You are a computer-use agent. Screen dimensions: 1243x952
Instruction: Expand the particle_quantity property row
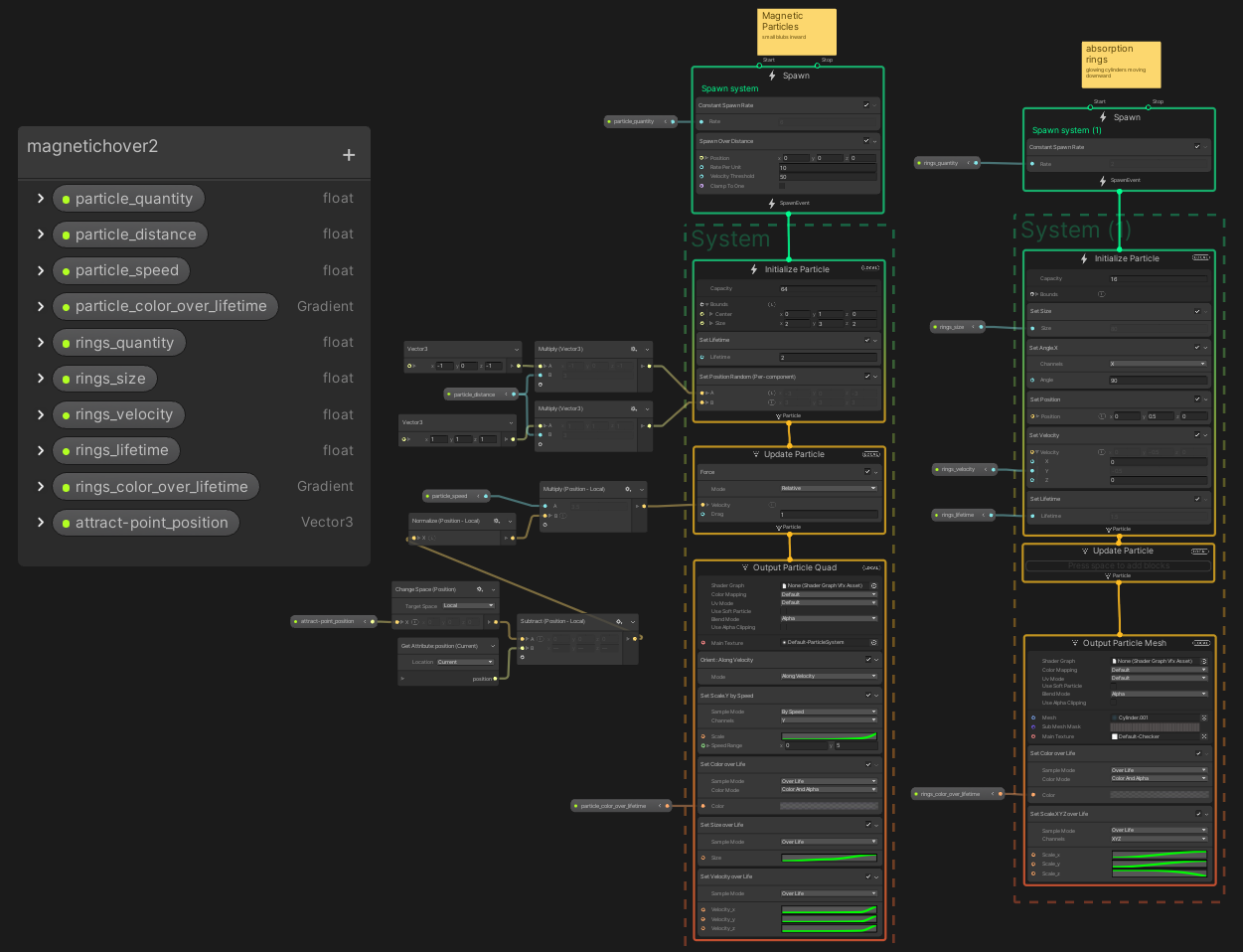[41, 199]
